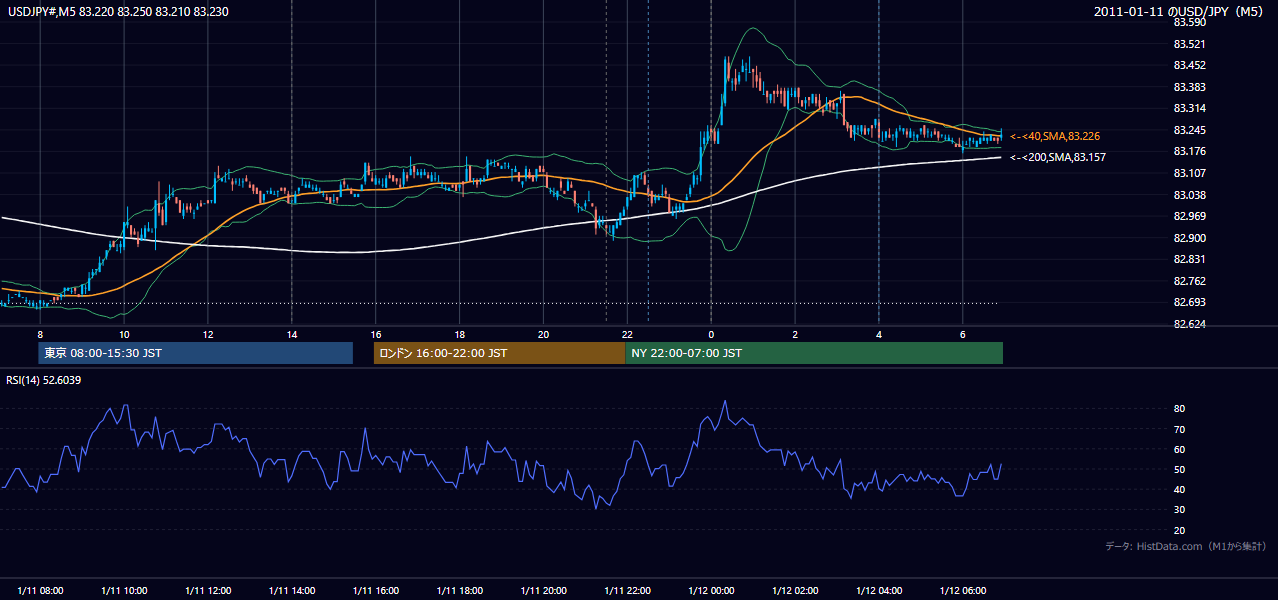Click price axis value 83.452
The image size is (1278, 600).
1189,65
